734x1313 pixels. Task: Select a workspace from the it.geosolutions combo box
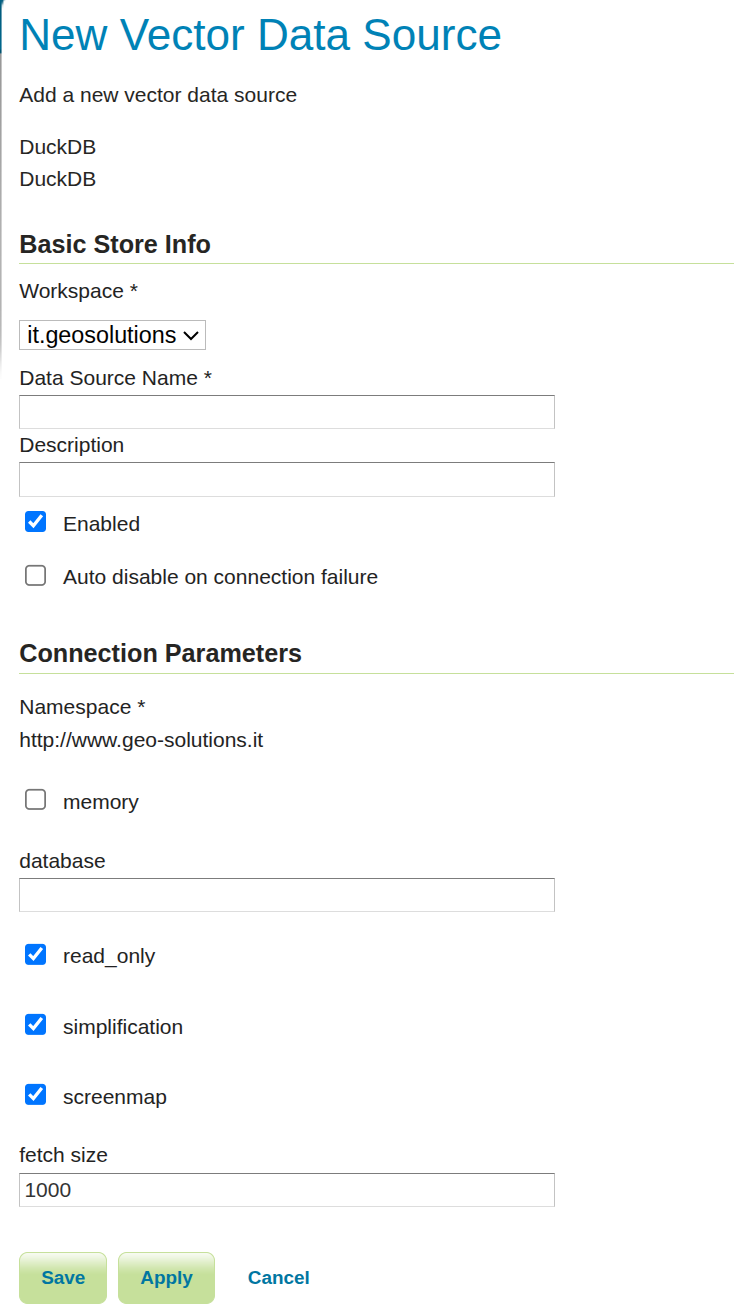pyautogui.click(x=111, y=335)
